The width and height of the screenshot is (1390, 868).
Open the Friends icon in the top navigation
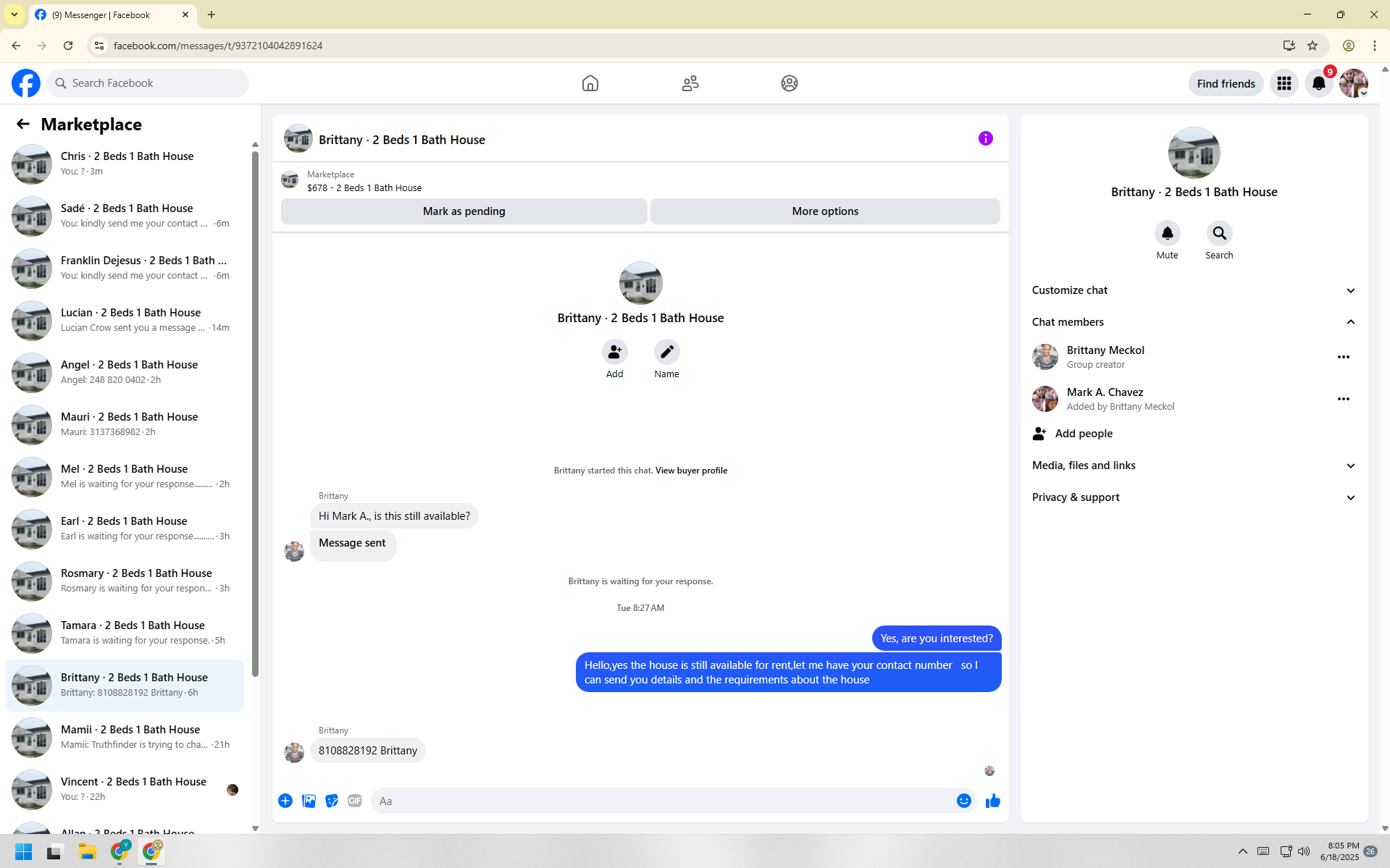690,83
